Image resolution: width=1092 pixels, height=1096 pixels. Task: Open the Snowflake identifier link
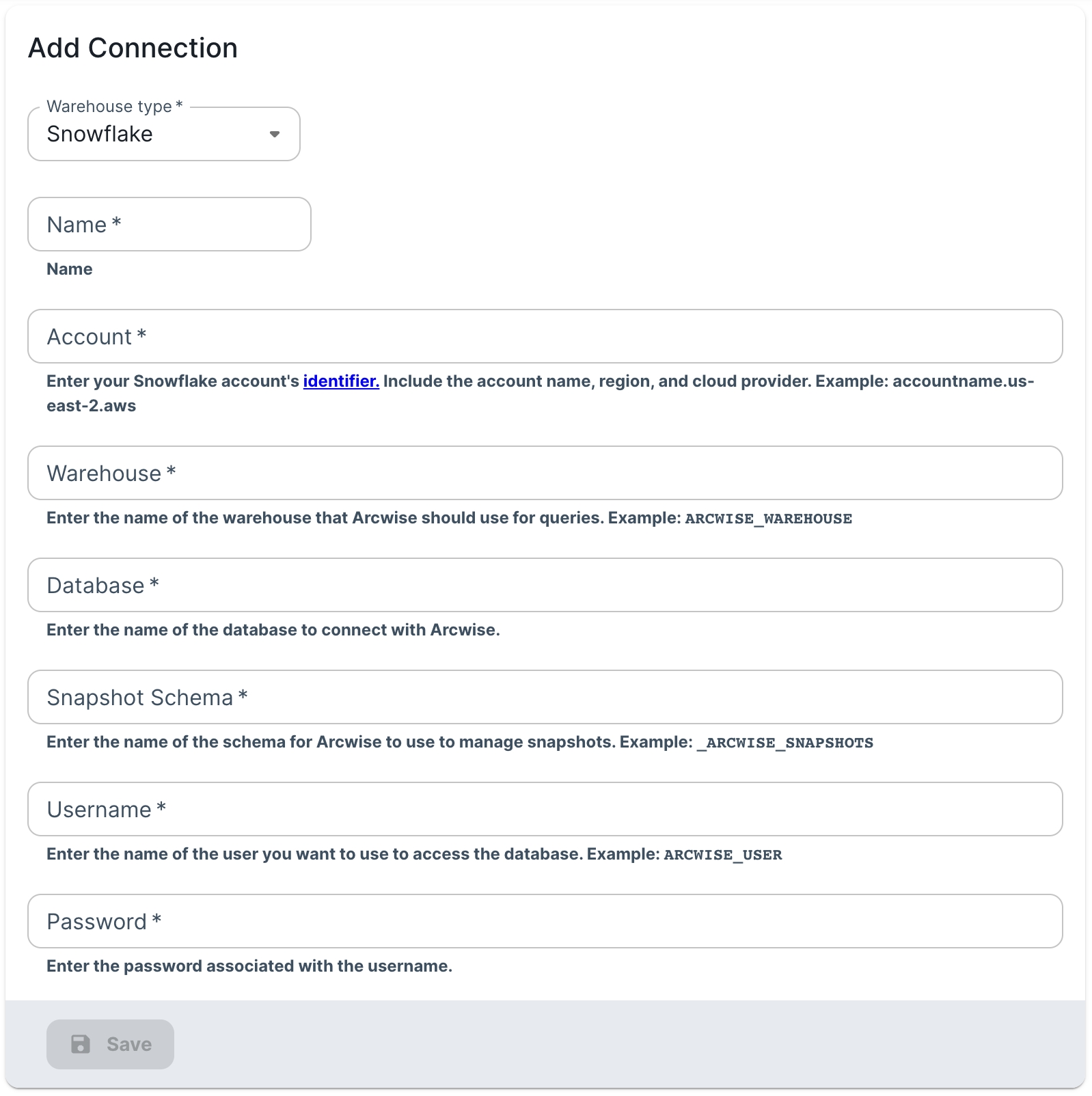tap(341, 381)
